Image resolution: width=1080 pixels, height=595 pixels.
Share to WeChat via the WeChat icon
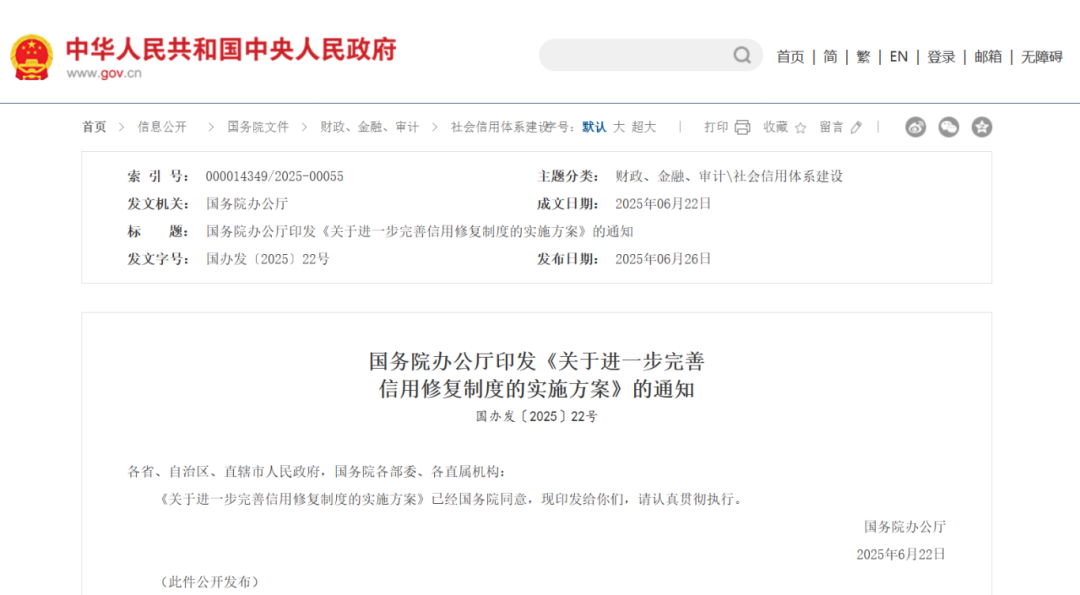[x=948, y=127]
